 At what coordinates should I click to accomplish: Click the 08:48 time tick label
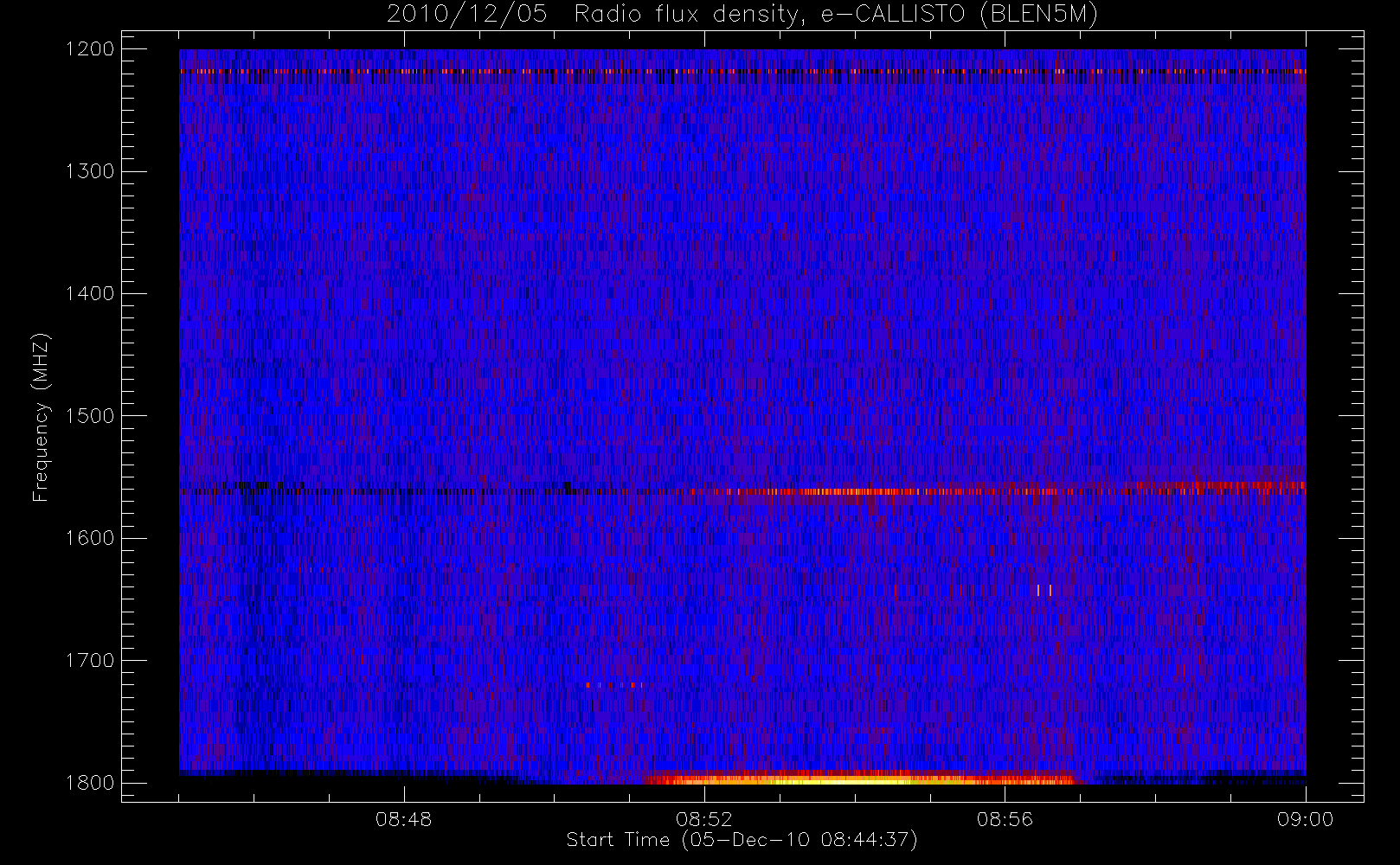(x=403, y=819)
